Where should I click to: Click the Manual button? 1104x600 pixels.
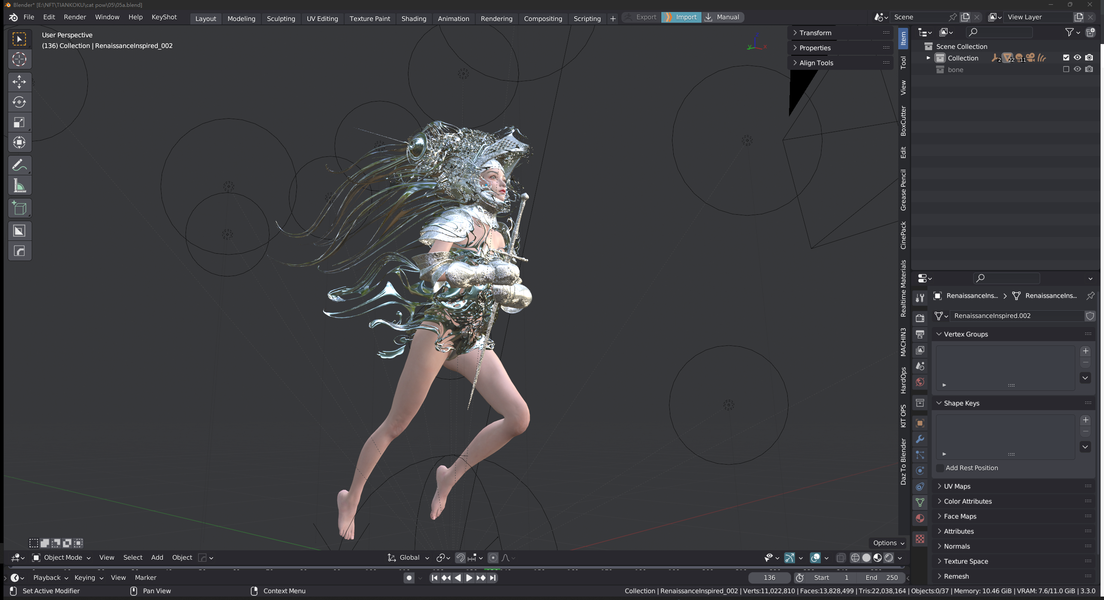point(722,17)
